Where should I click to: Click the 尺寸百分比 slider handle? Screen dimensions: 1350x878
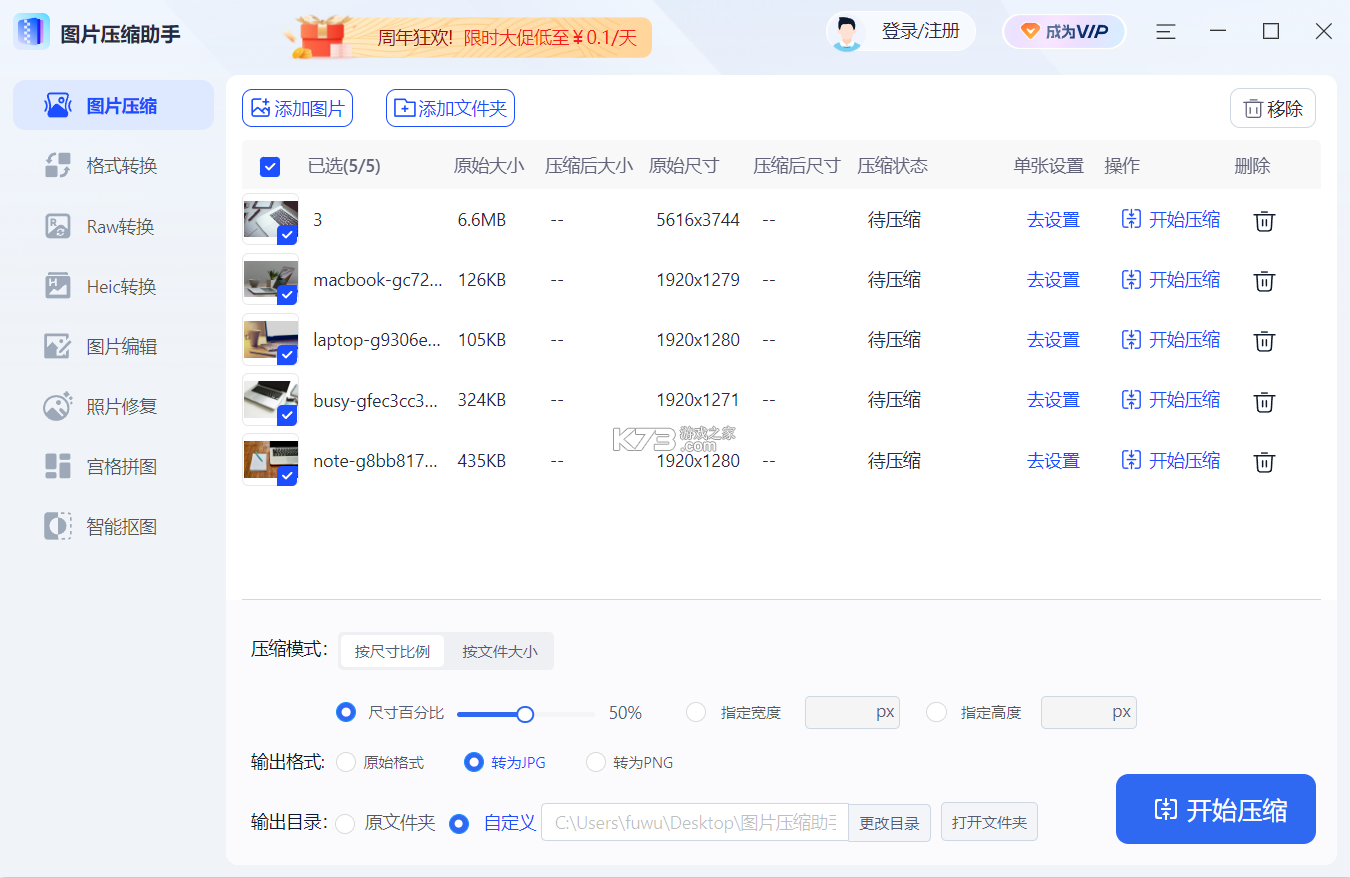coord(525,714)
